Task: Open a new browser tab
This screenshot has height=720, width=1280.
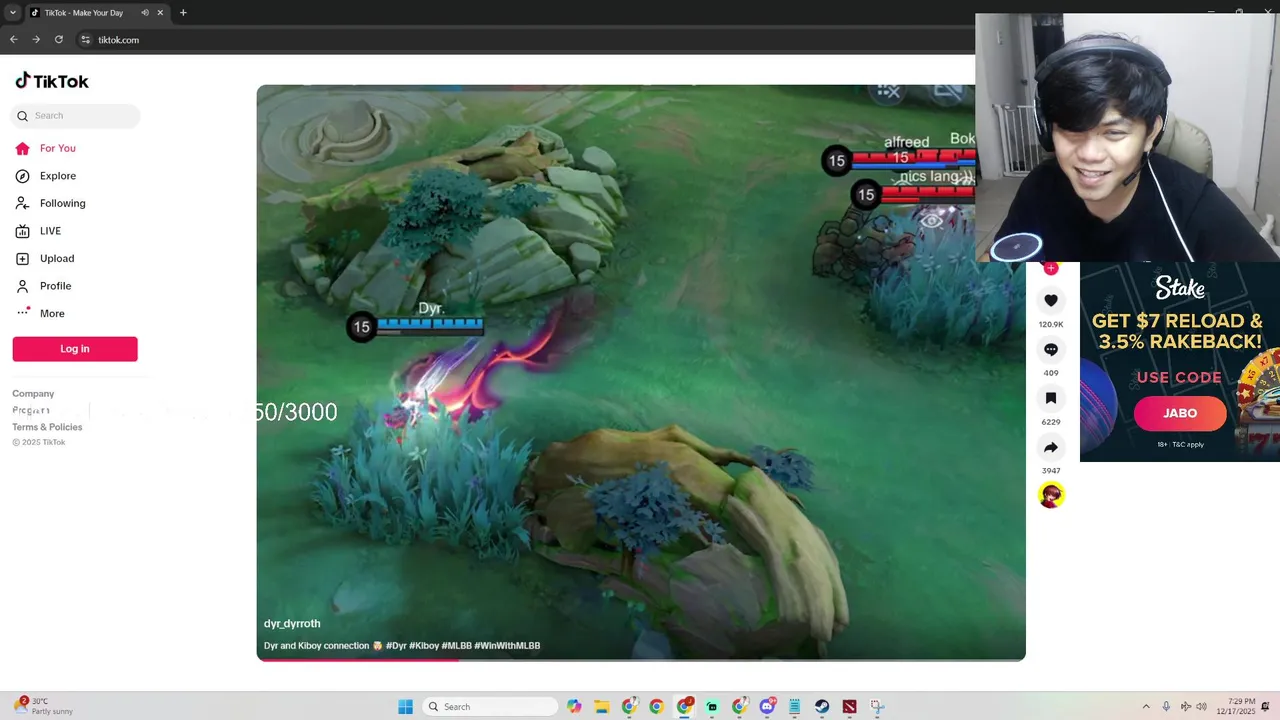Action: 183,13
